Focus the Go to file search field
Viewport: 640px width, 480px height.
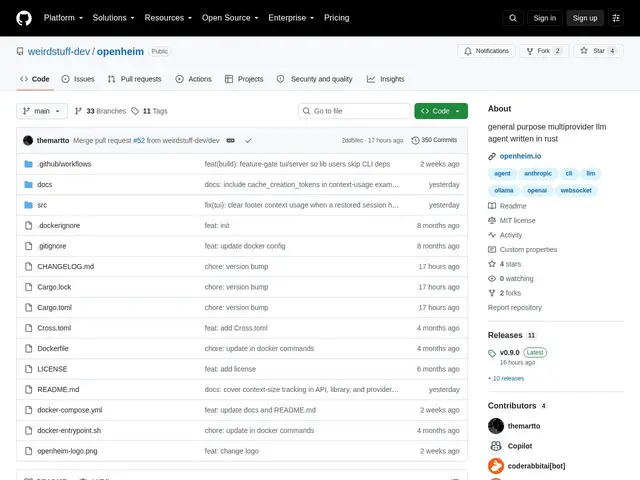(x=354, y=111)
